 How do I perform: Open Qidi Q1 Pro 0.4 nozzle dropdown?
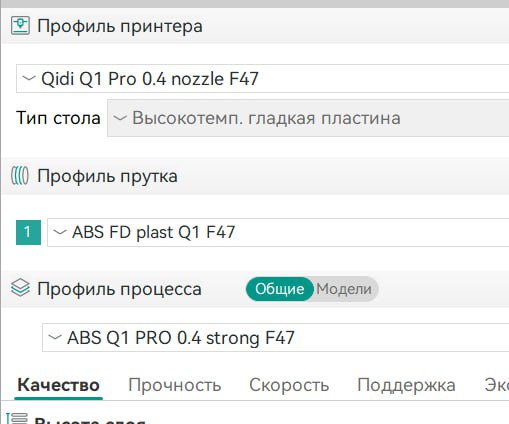point(263,79)
